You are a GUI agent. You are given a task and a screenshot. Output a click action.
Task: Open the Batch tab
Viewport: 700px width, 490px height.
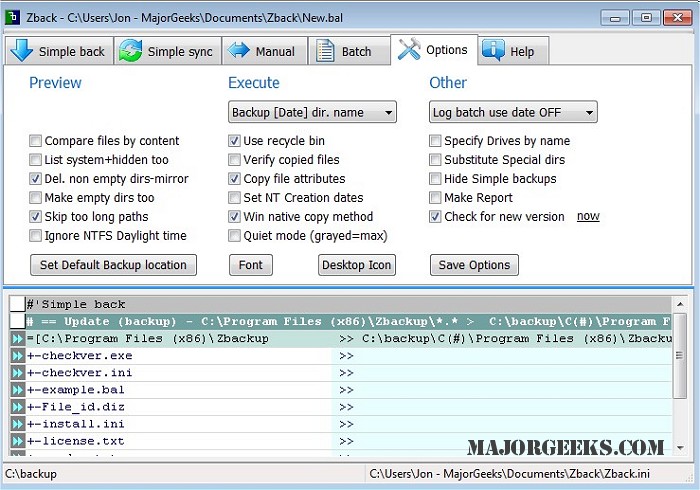[x=349, y=51]
